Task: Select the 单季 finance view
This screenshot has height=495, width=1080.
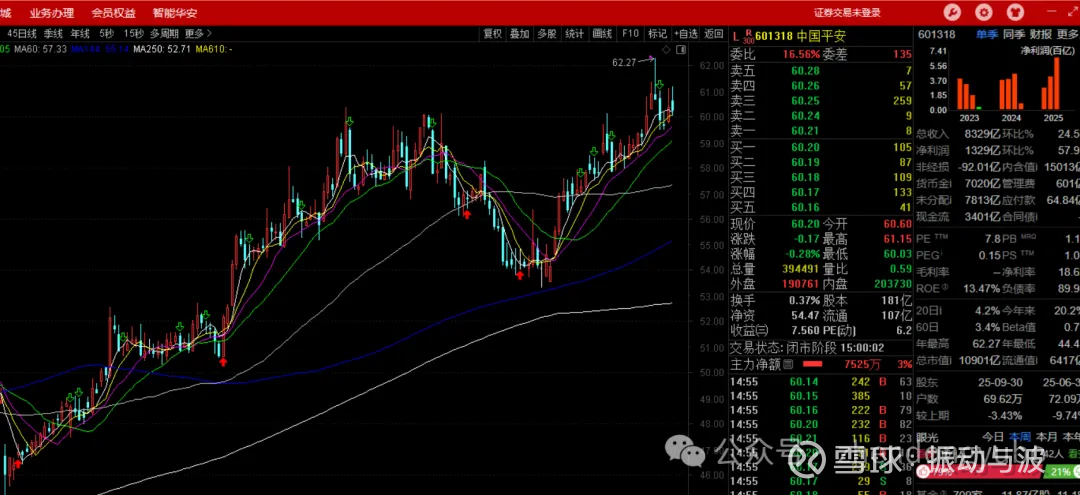Action: (x=986, y=34)
